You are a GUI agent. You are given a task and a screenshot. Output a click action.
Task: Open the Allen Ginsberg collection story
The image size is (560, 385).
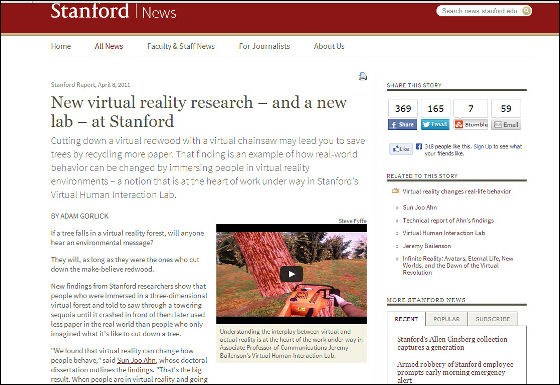tap(452, 343)
